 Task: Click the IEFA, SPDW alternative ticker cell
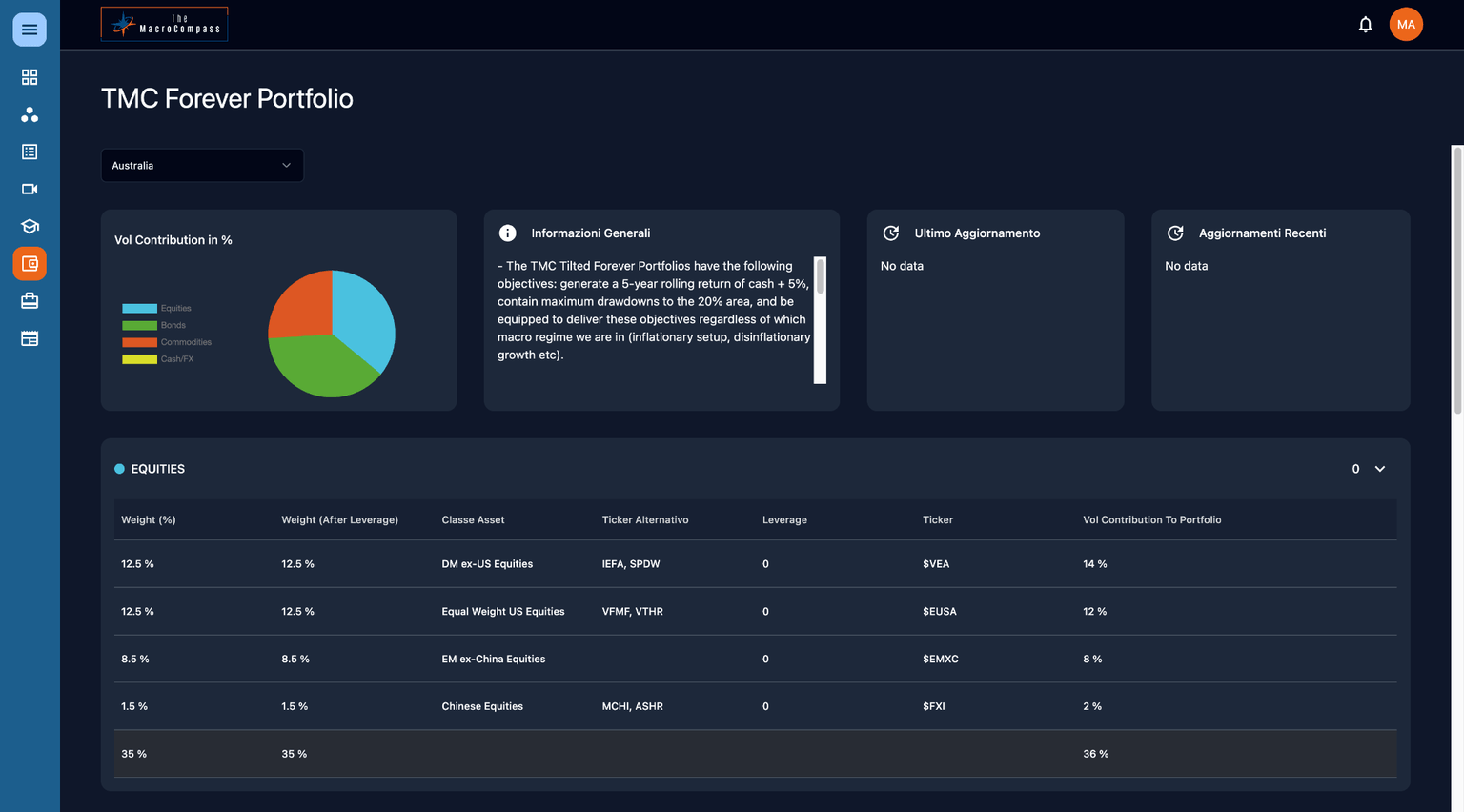pos(631,564)
